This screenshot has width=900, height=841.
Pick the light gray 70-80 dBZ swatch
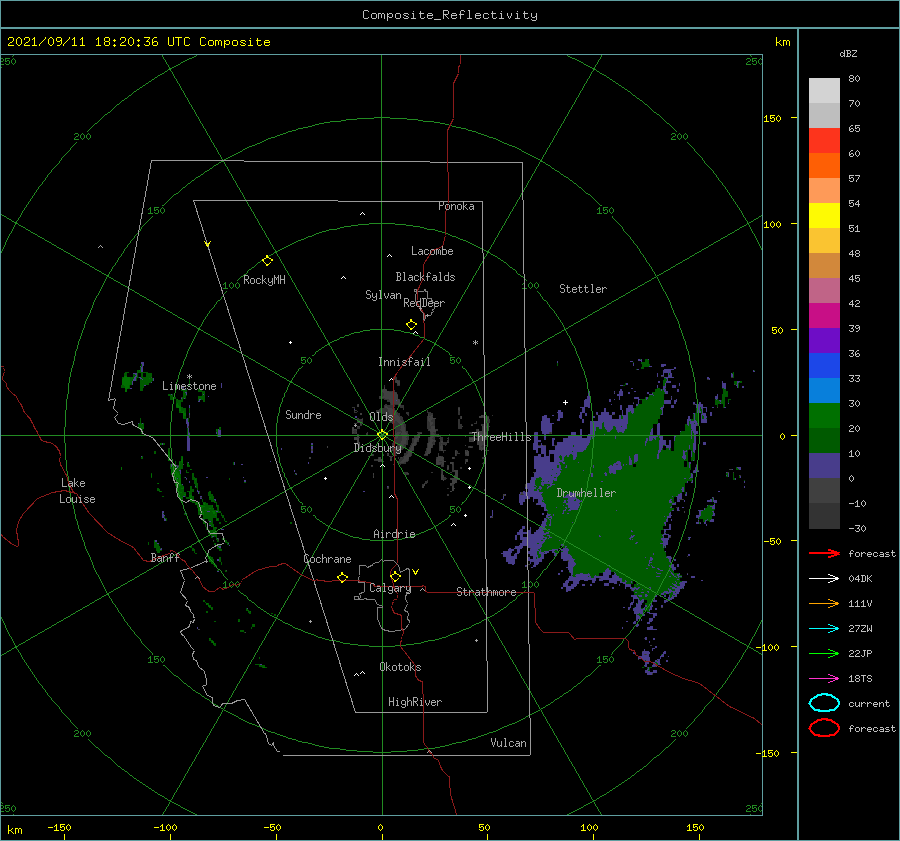click(x=824, y=91)
